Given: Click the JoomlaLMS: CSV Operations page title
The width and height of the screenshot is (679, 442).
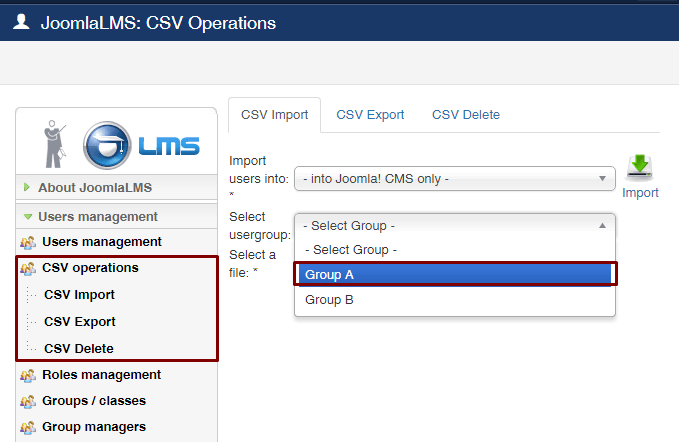Looking at the screenshot, I should [158, 23].
